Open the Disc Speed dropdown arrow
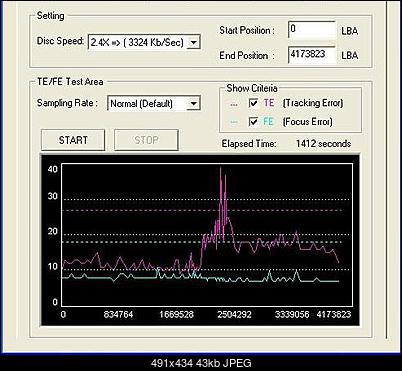 coord(193,42)
